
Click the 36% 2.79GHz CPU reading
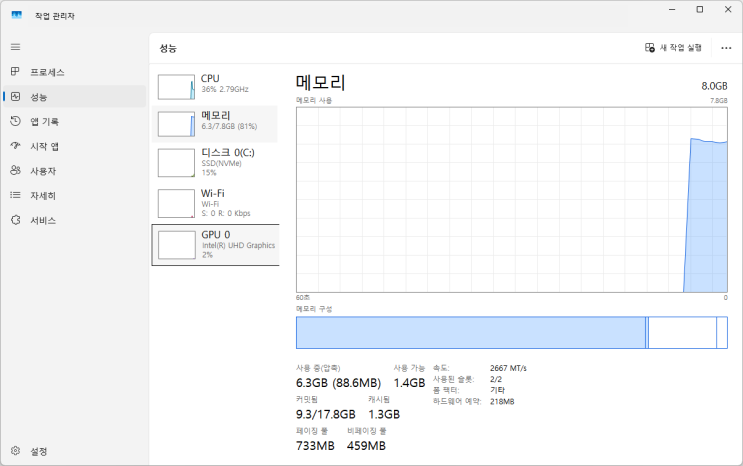click(225, 89)
